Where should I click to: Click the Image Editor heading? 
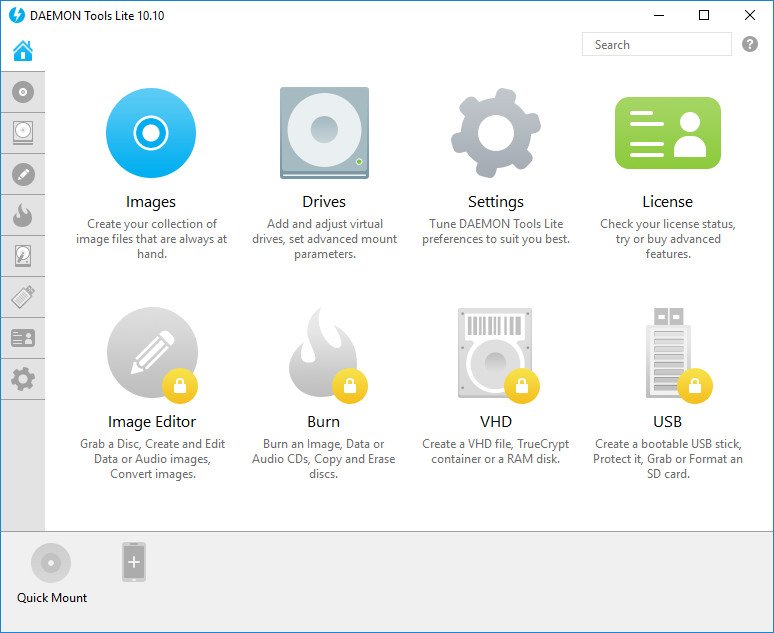152,422
